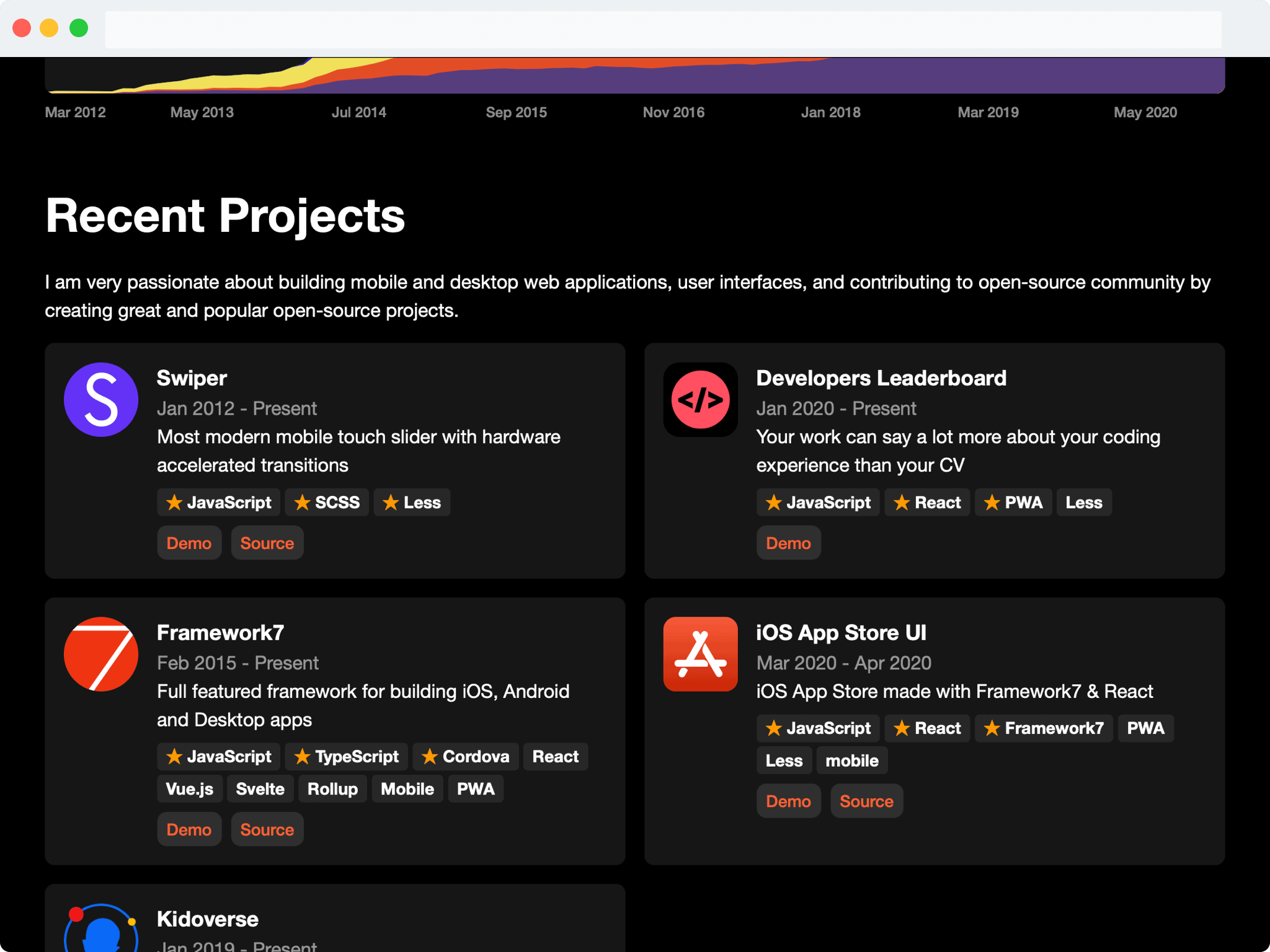The width and height of the screenshot is (1270, 952).
Task: Click the browser address bar
Action: coord(663,29)
